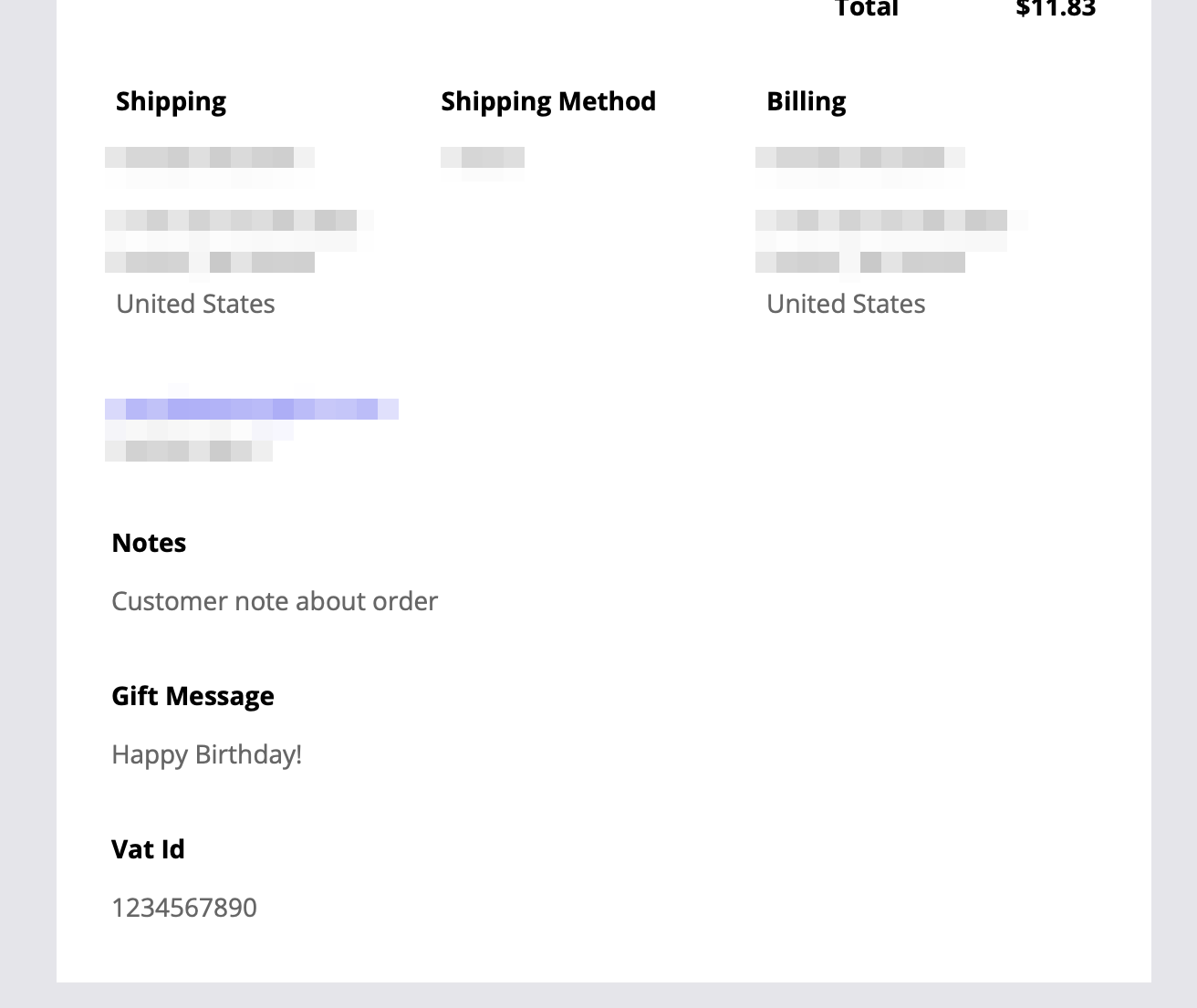Click the blurred email link under shipping
The image size is (1197, 1008).
pyautogui.click(x=252, y=409)
